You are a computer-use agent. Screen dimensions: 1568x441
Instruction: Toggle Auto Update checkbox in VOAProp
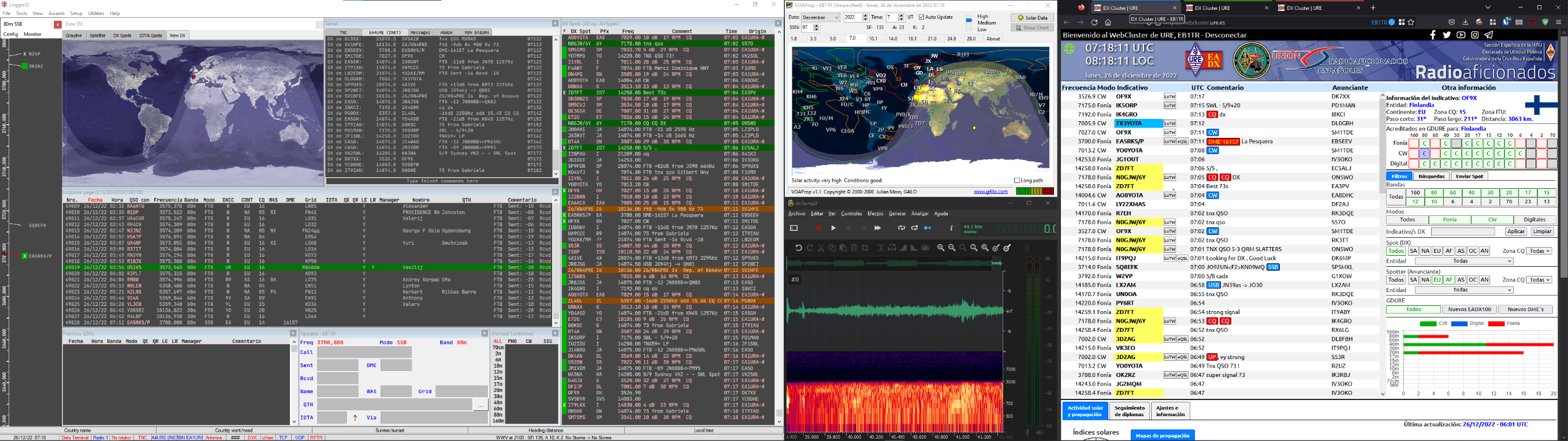tap(936, 17)
